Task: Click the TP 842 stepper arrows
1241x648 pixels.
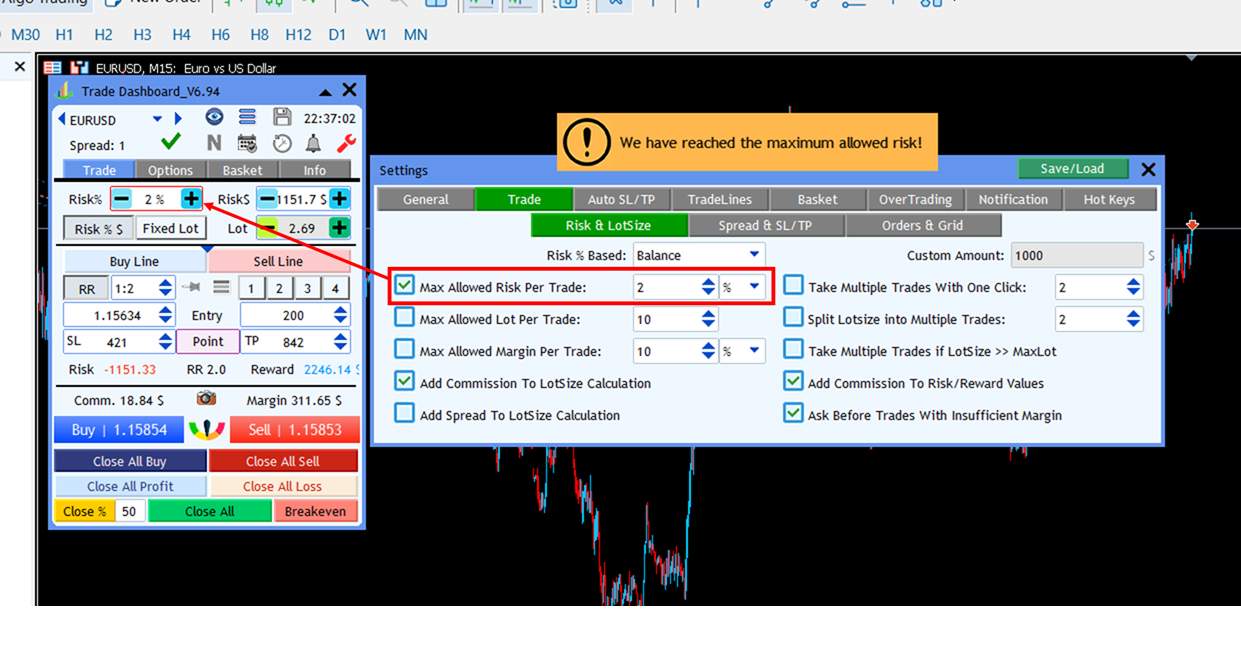Action: tap(341, 341)
